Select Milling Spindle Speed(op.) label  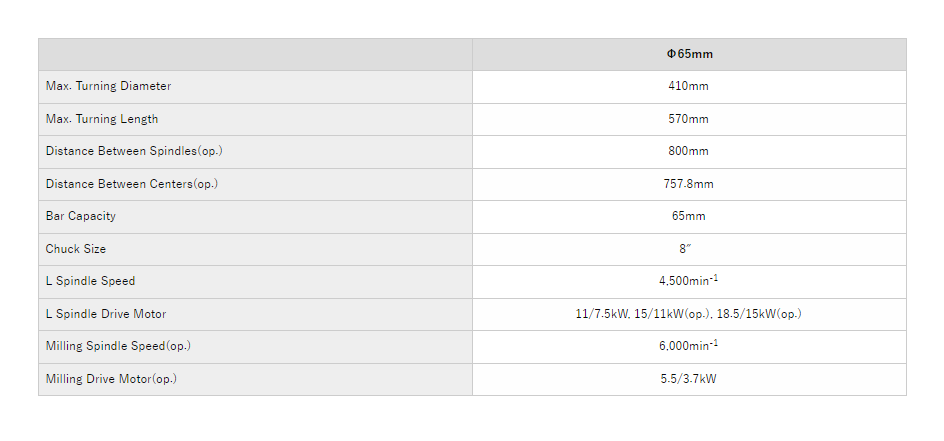(x=118, y=346)
